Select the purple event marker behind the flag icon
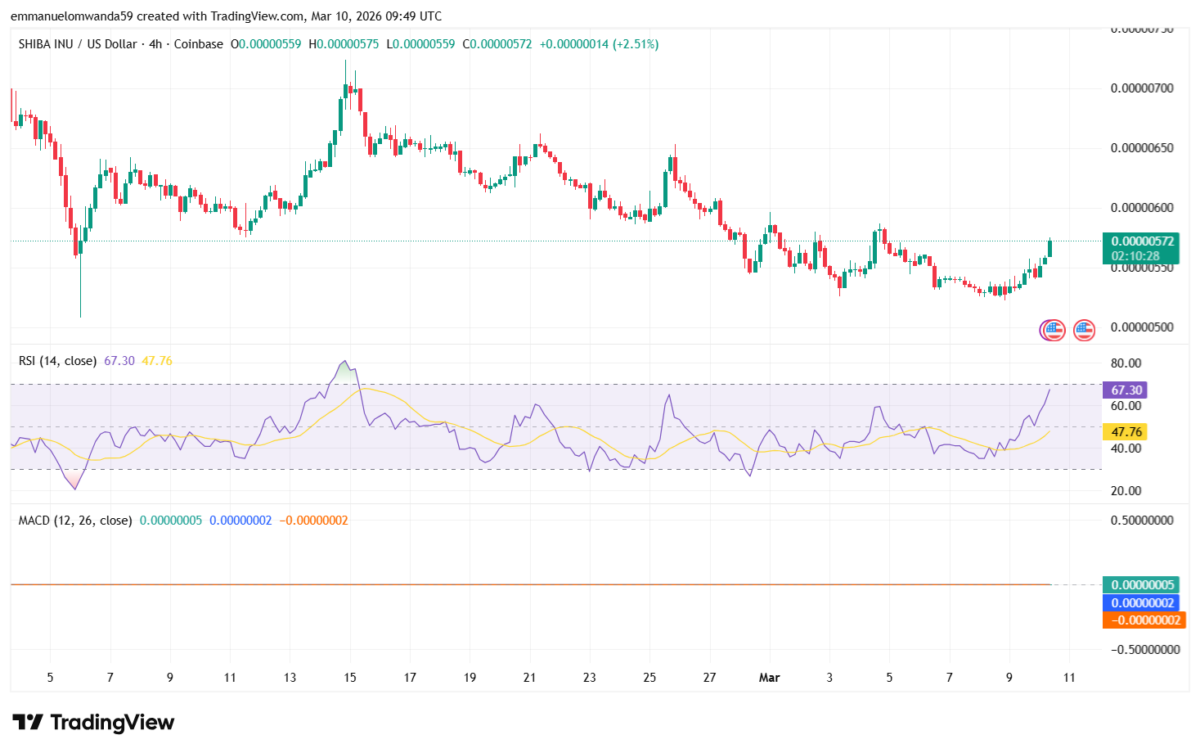 (x=1040, y=330)
